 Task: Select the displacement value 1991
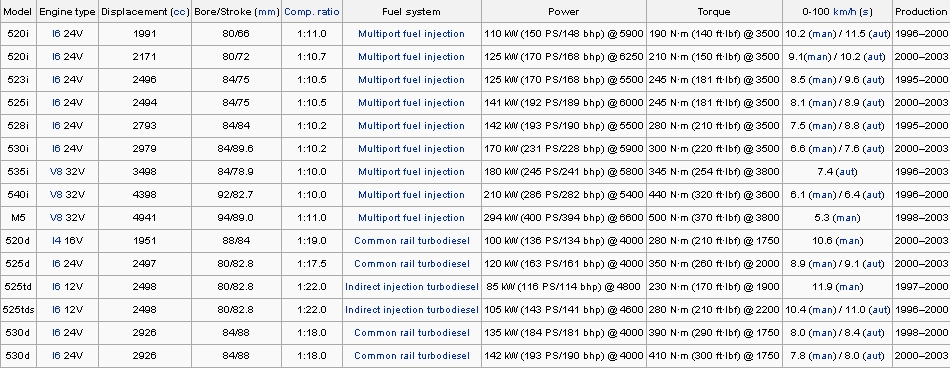(x=144, y=34)
